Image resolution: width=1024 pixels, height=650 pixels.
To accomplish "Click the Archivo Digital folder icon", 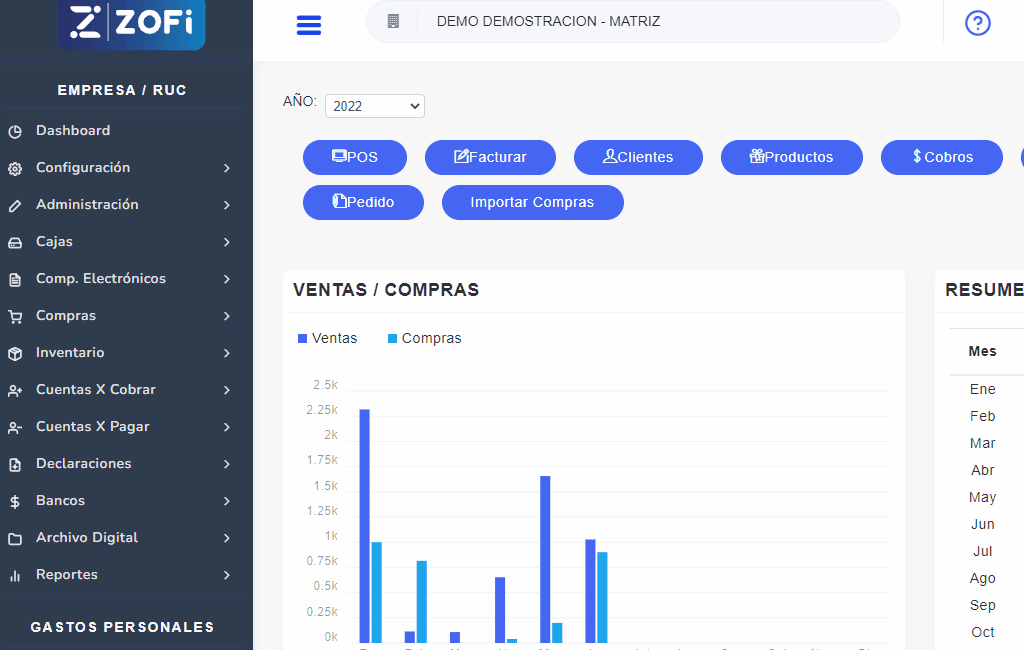I will pyautogui.click(x=15, y=538).
